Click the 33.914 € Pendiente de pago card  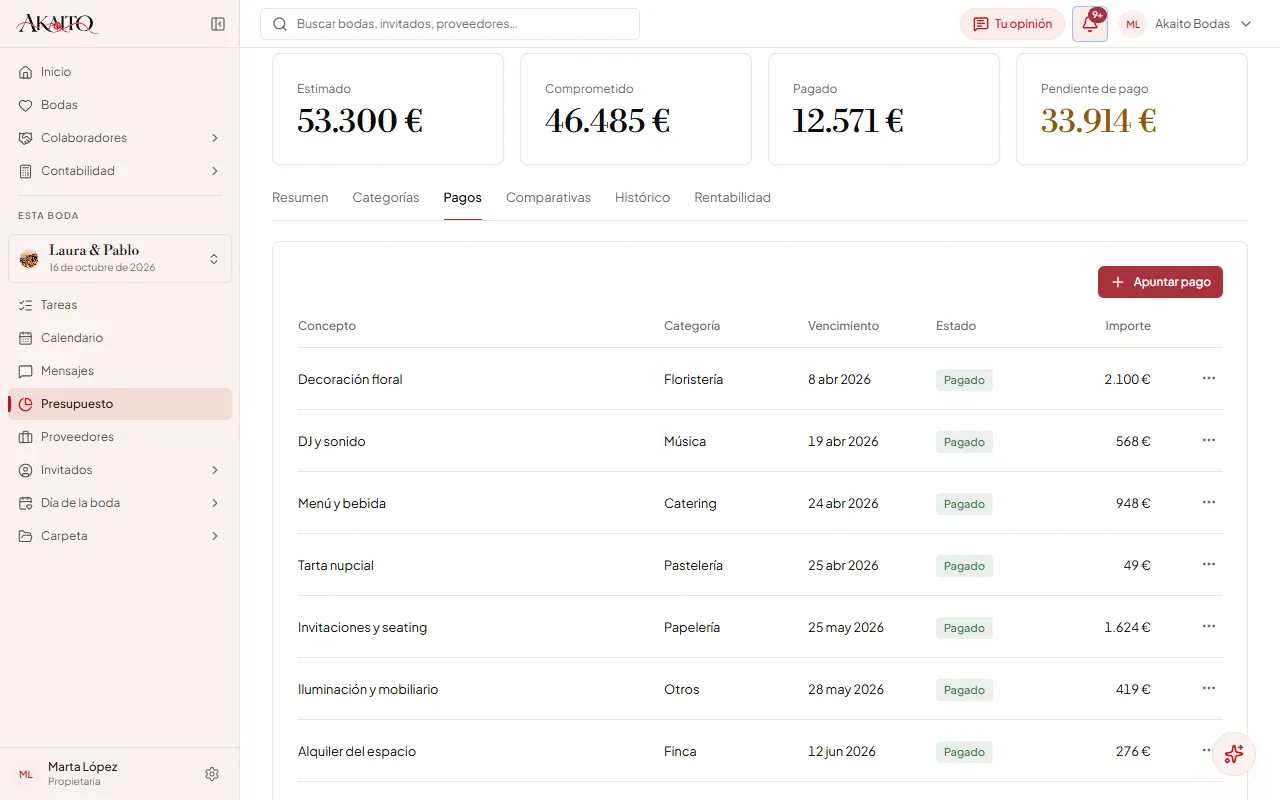(1132, 109)
